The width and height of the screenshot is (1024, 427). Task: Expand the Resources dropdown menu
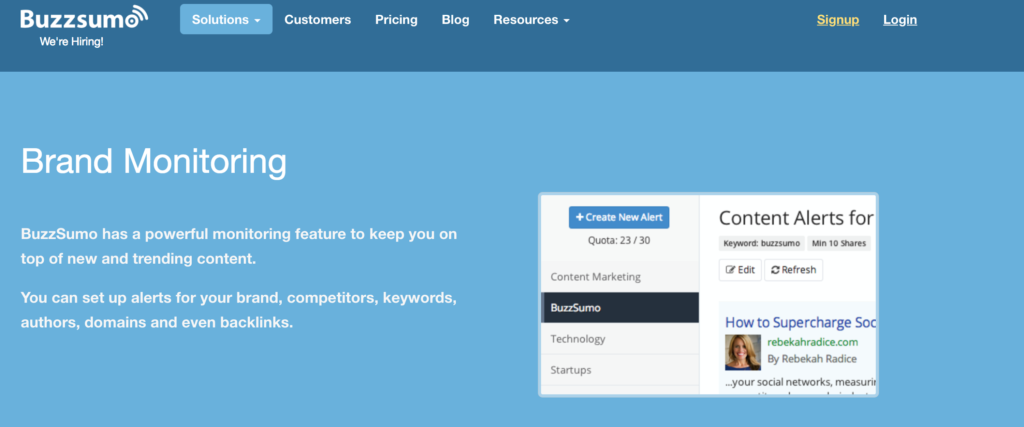click(x=532, y=20)
